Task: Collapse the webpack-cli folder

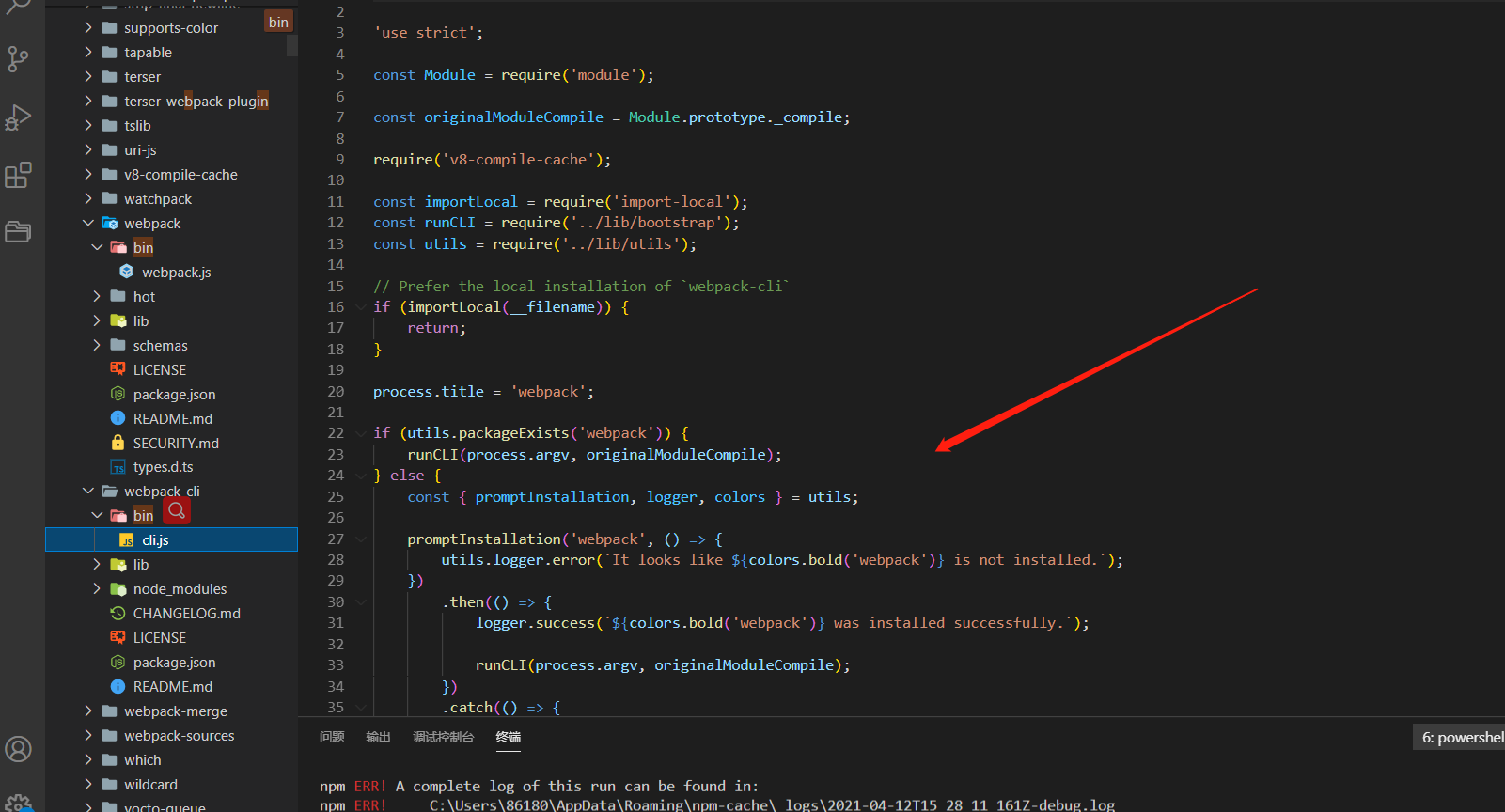Action: point(88,491)
